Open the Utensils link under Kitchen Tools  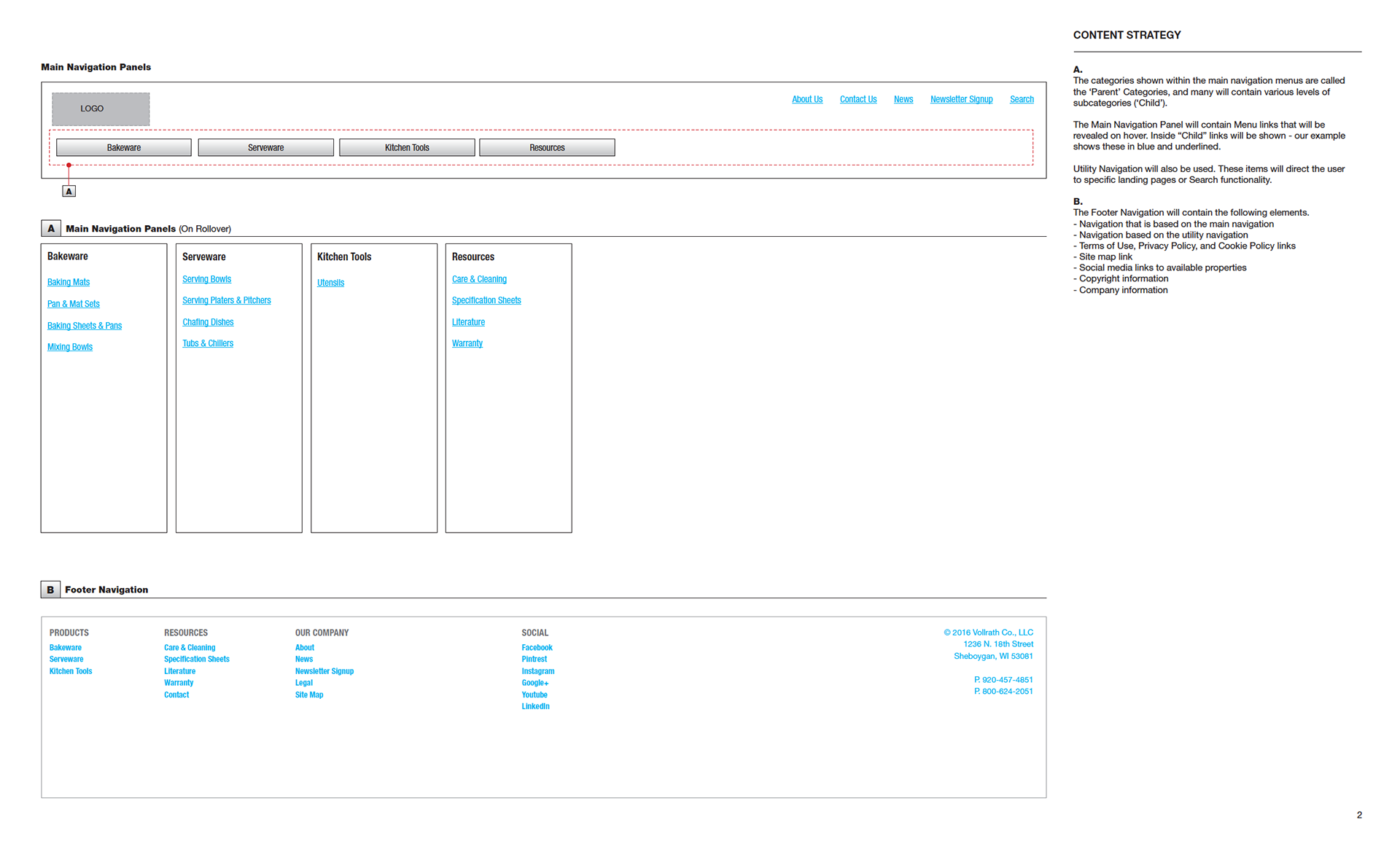coord(330,283)
